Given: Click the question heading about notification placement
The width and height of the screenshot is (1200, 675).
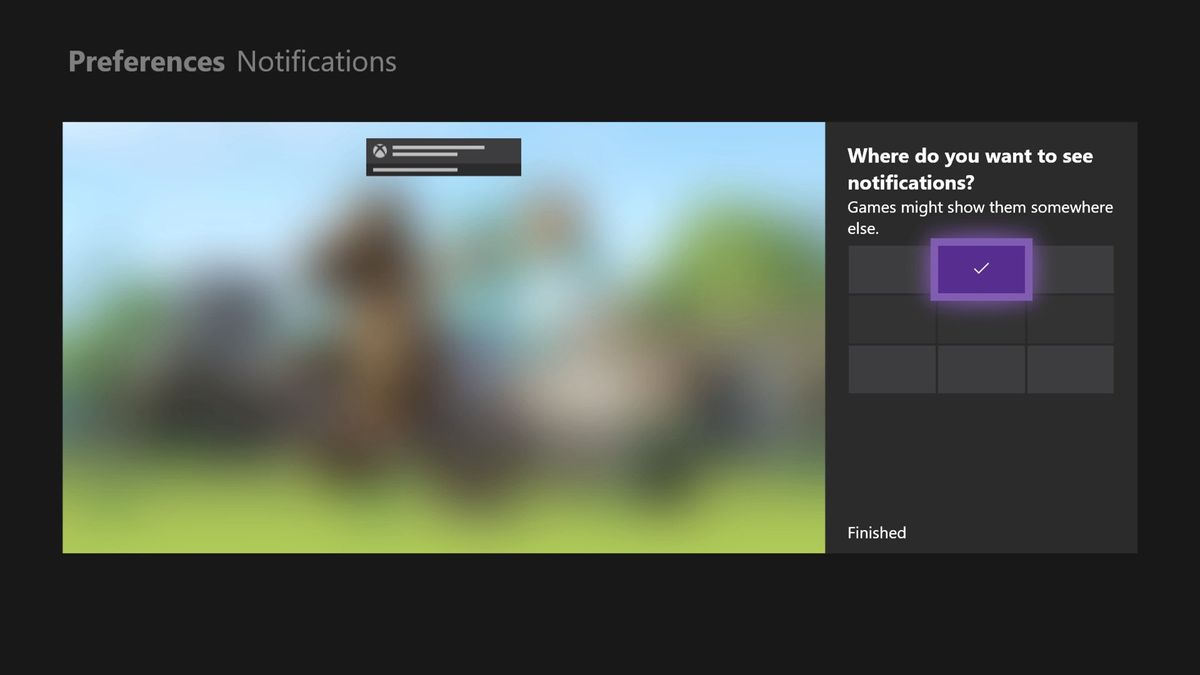Looking at the screenshot, I should coord(970,169).
